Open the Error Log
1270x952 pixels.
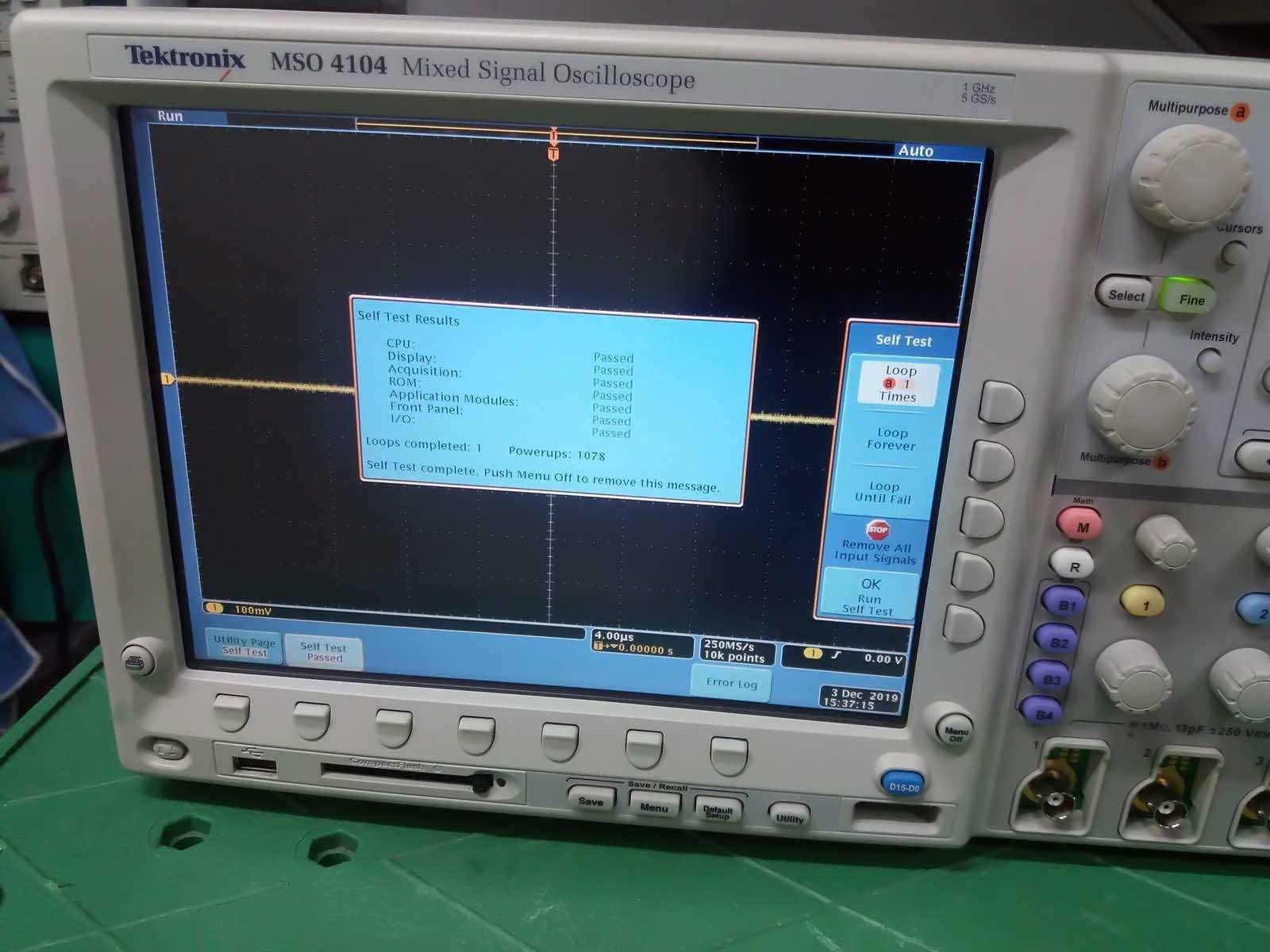coord(731,682)
